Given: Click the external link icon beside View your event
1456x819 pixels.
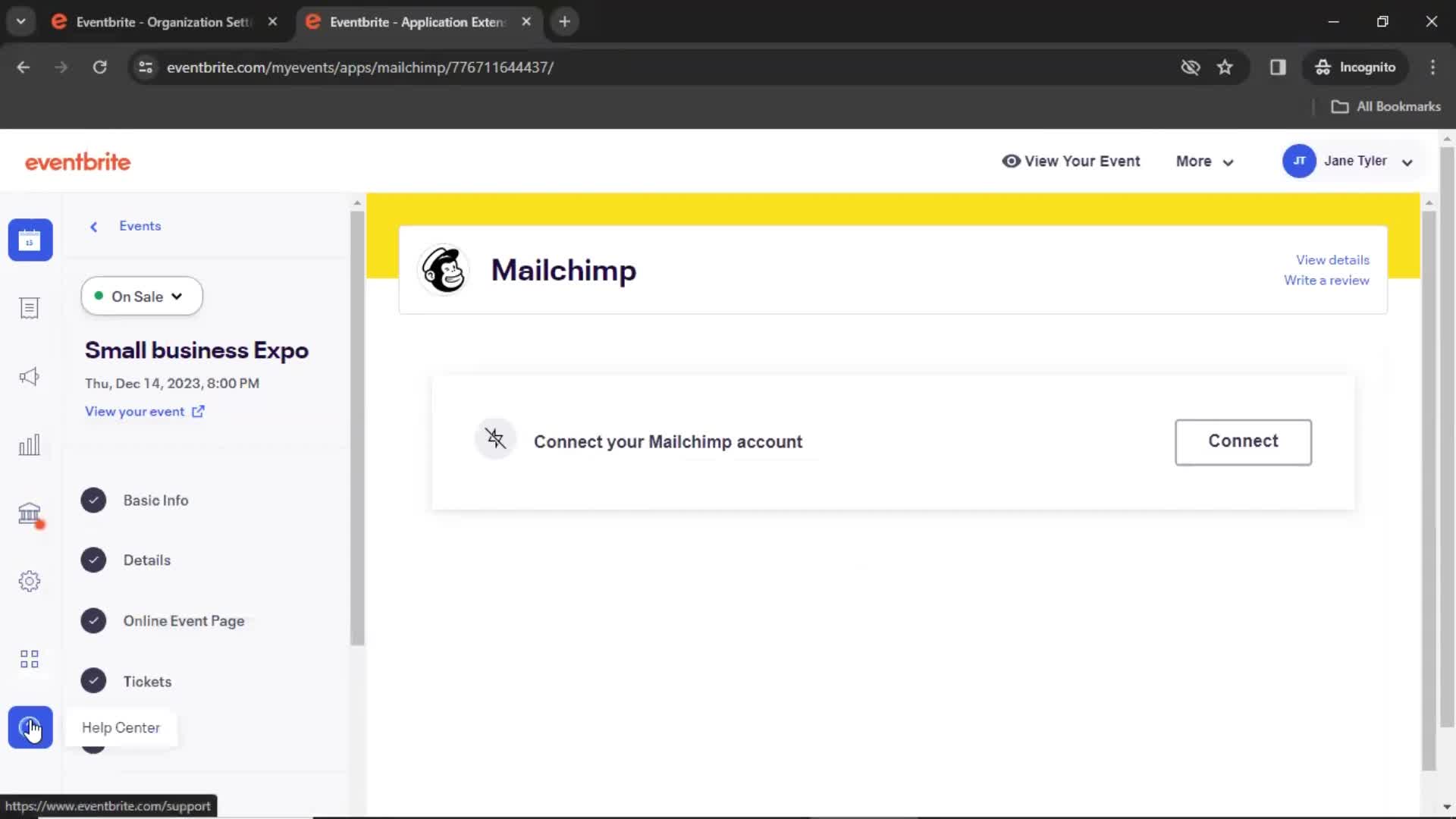Looking at the screenshot, I should (198, 412).
